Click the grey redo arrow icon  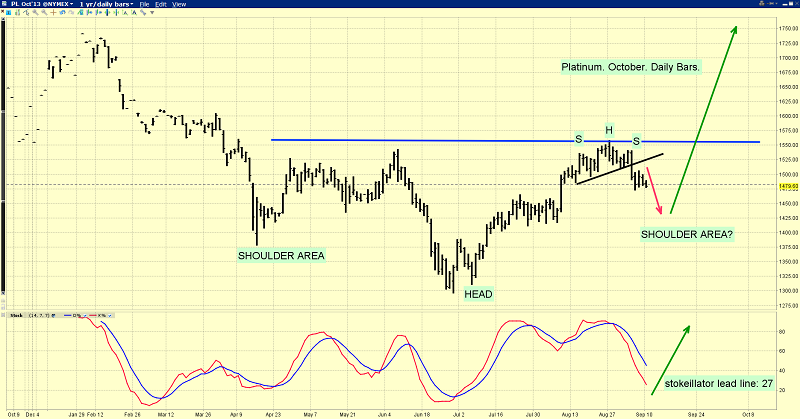point(71,12)
